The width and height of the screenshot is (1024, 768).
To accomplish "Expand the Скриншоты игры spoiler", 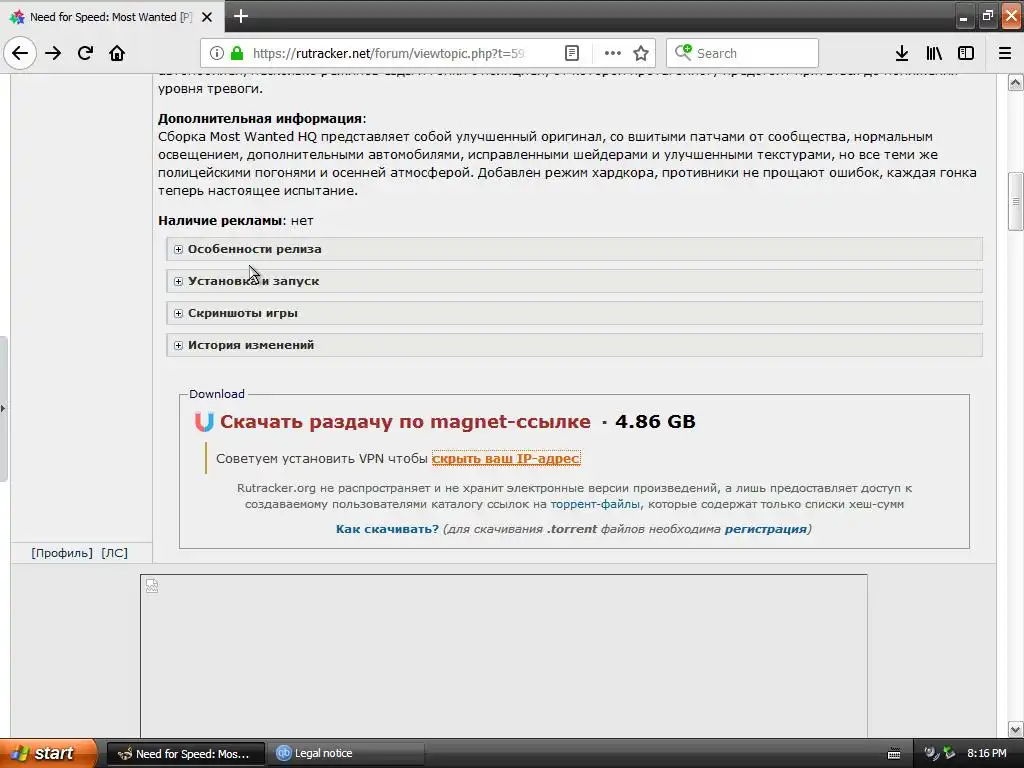I will [574, 313].
